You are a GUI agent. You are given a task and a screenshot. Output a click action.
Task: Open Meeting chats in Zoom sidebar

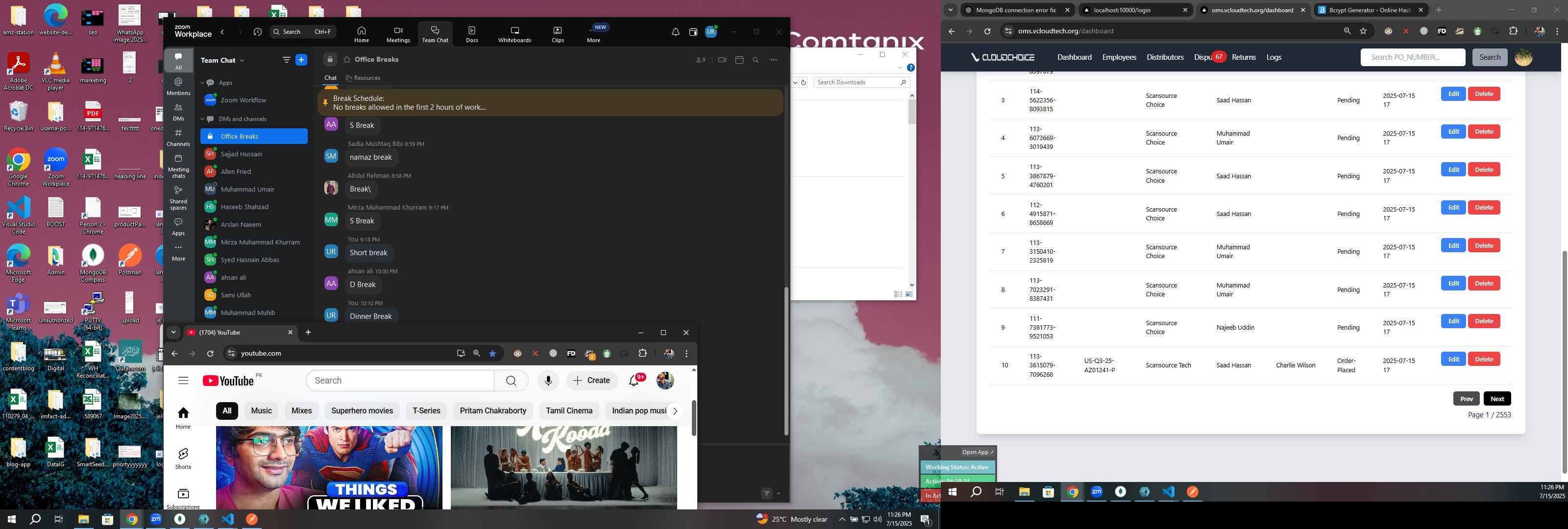178,166
